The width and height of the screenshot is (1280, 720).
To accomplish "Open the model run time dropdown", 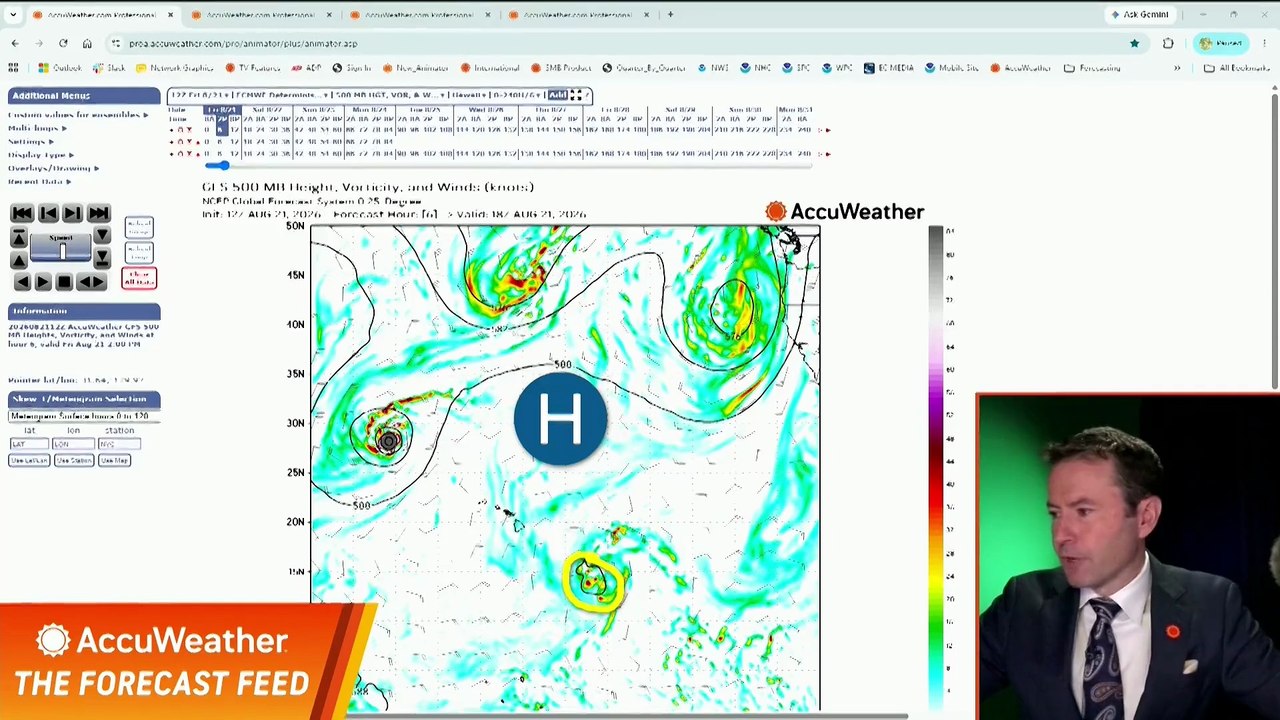I will point(199,95).
